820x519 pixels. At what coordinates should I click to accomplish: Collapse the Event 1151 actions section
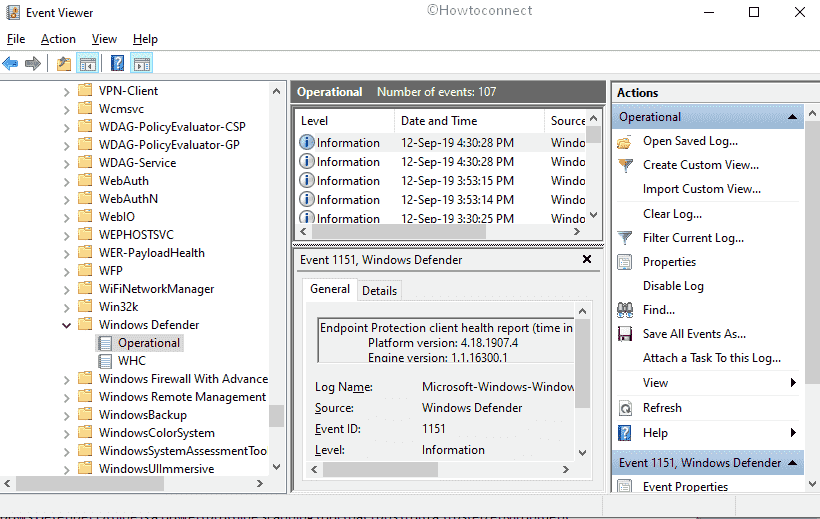[x=792, y=462]
